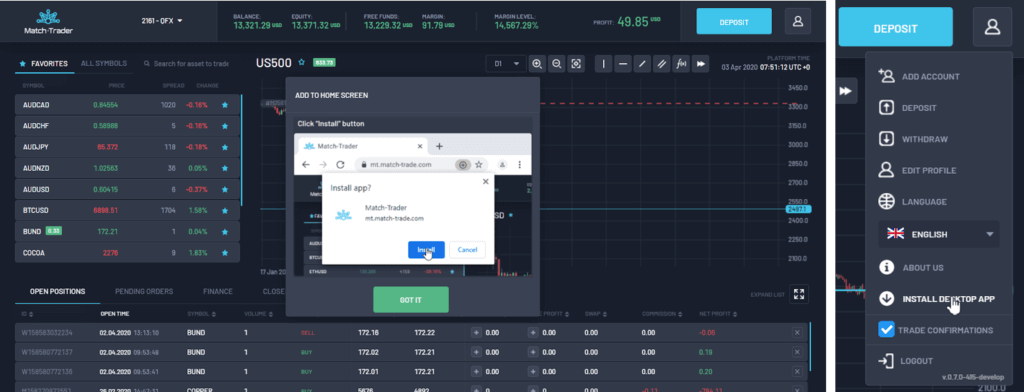This screenshot has height=392, width=1024.
Task: Close position W158583032234 with X icon
Action: (x=797, y=333)
